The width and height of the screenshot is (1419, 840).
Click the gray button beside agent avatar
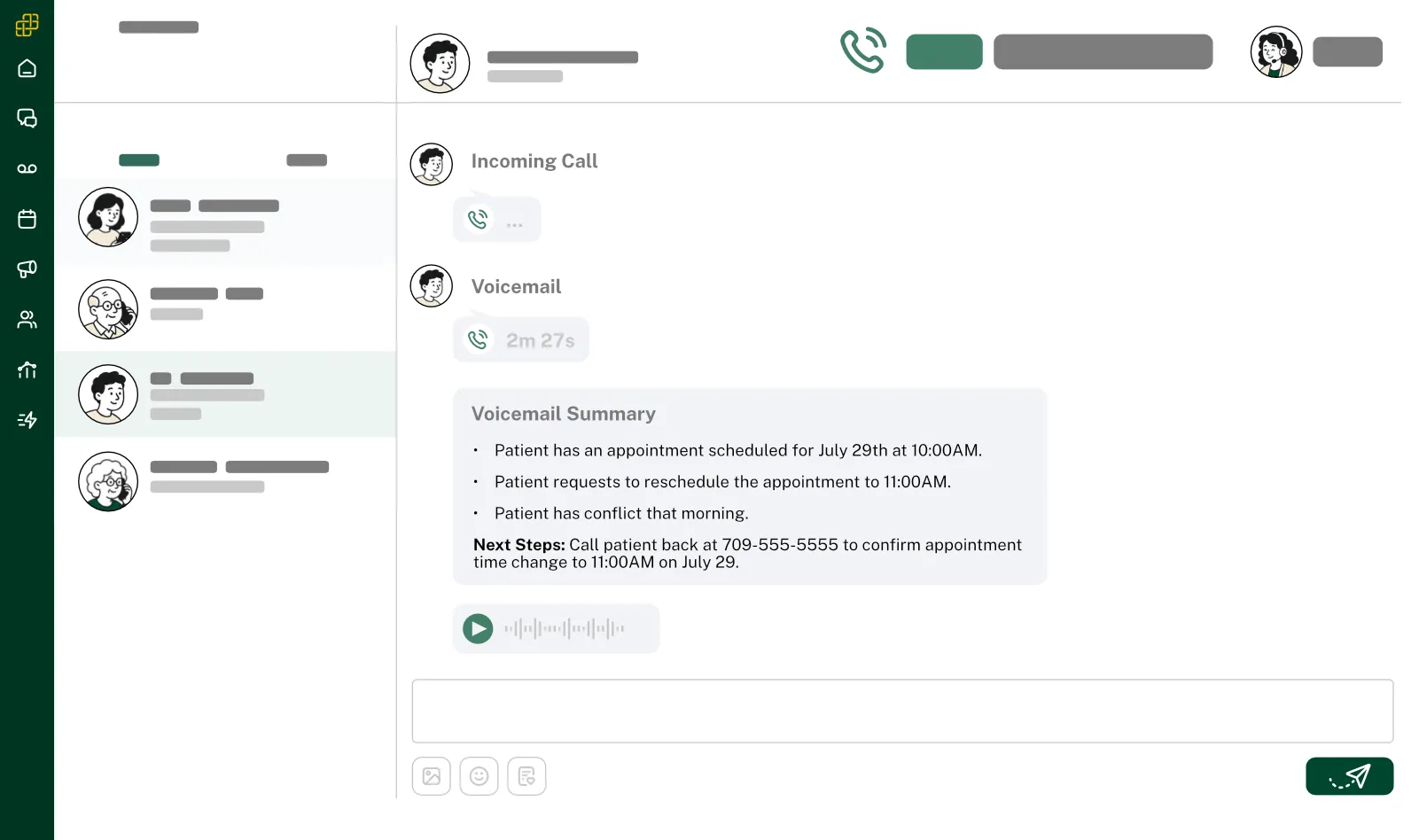point(1347,51)
